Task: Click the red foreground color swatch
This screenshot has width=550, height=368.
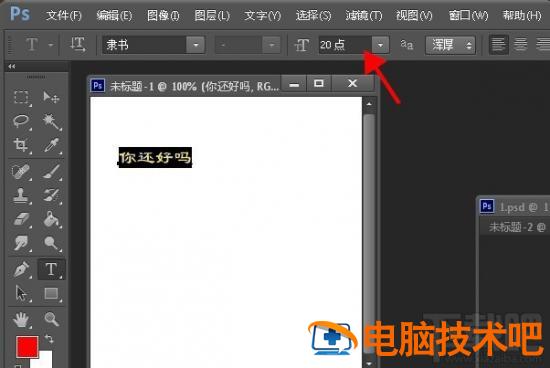Action: tap(27, 346)
